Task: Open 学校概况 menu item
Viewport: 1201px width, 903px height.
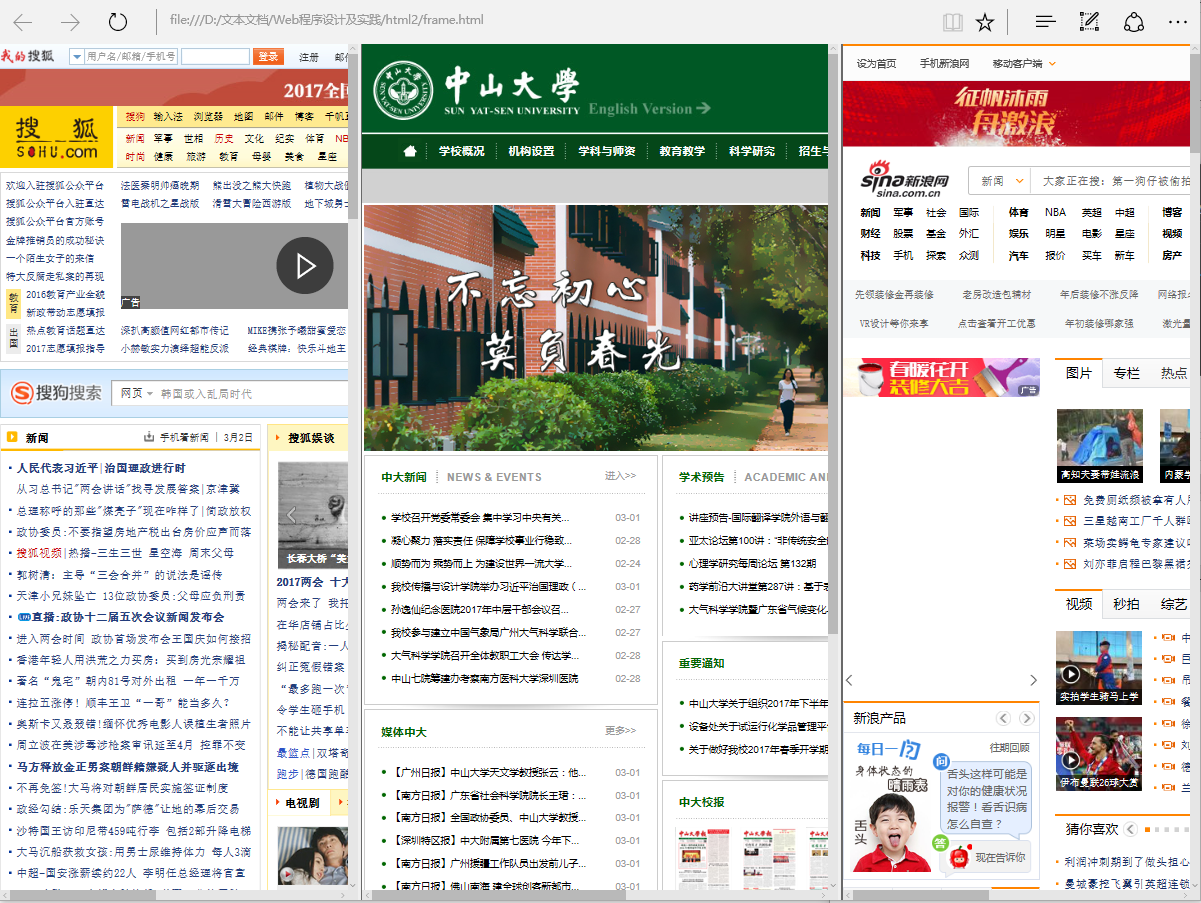Action: 461,151
